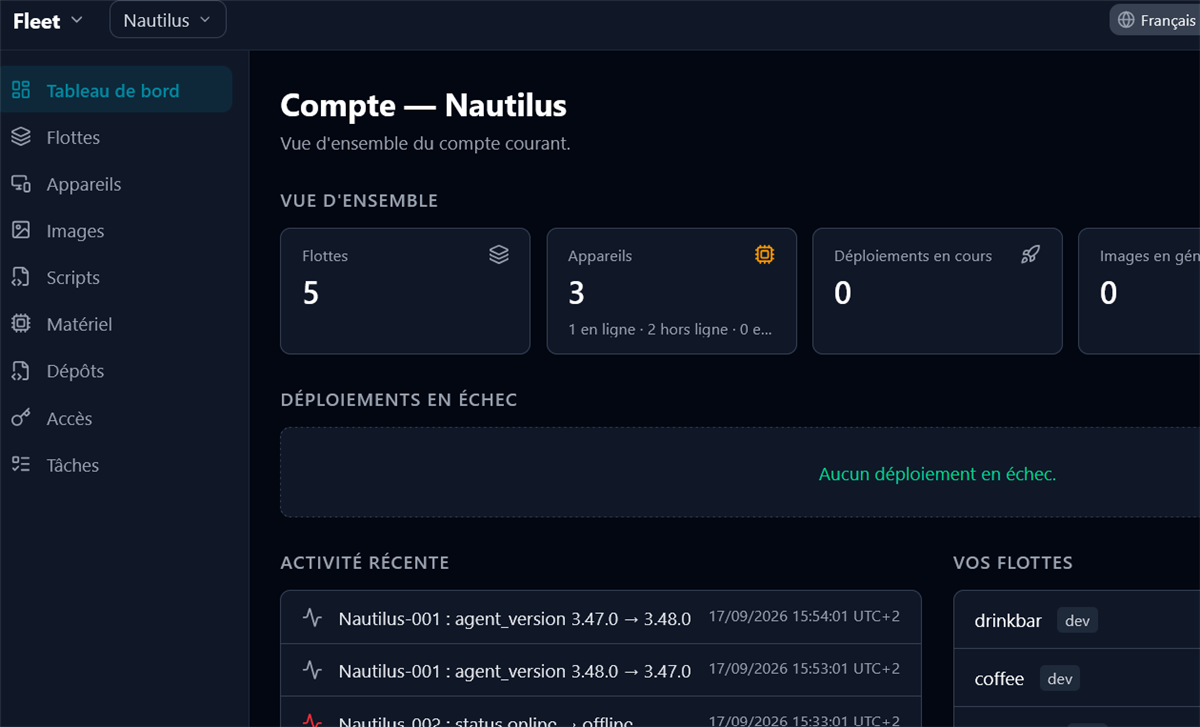Screen dimensions: 1200x727
Task: Click timestamp 17/09/2026 15:53:01 UTC+2
Action: (x=804, y=668)
